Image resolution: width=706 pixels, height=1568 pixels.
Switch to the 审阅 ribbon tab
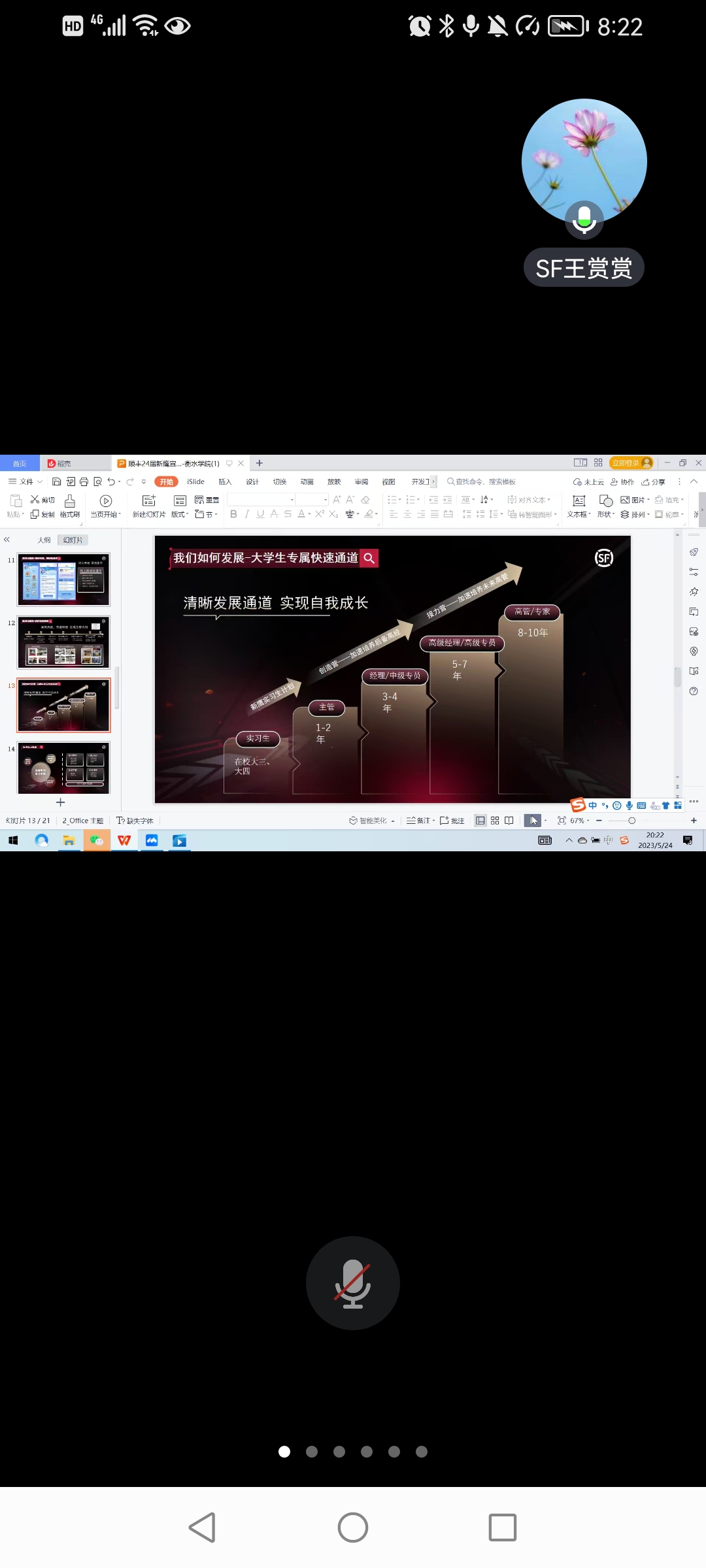(361, 482)
